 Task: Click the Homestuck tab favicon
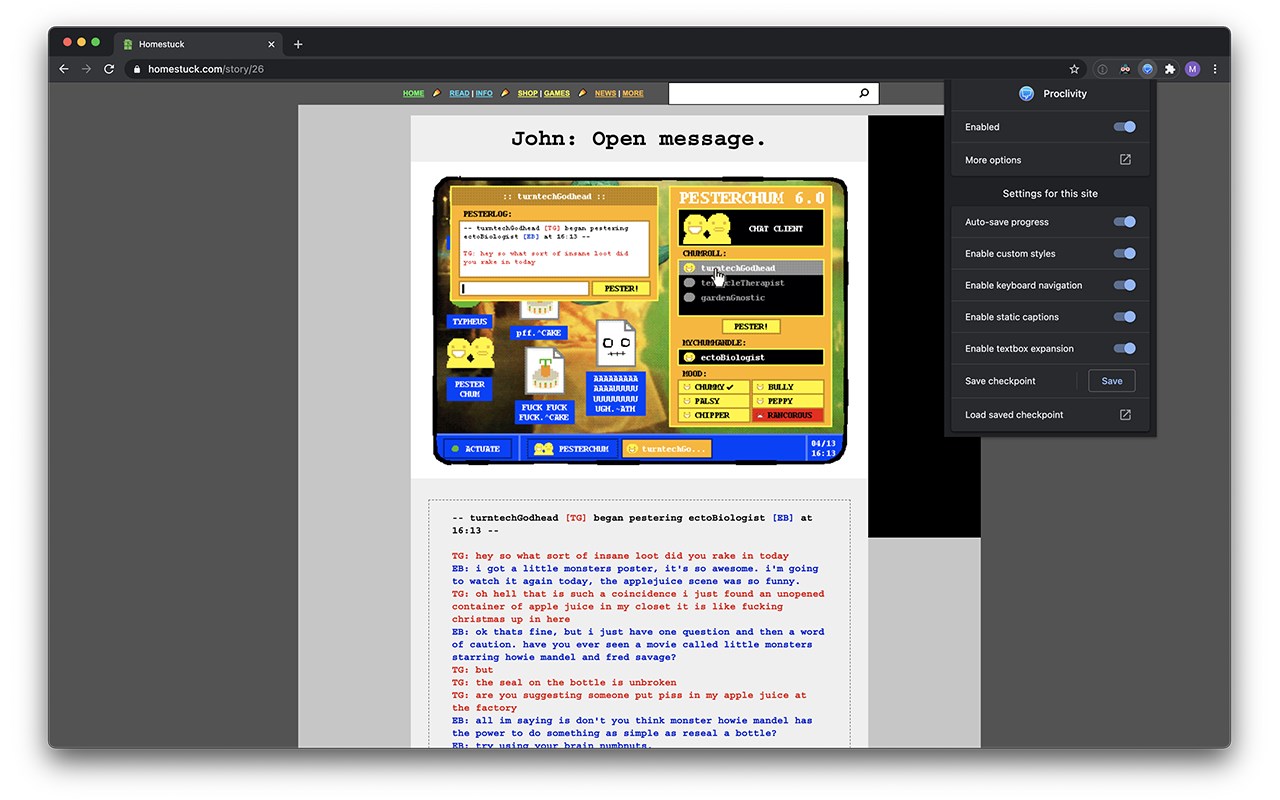click(128, 44)
